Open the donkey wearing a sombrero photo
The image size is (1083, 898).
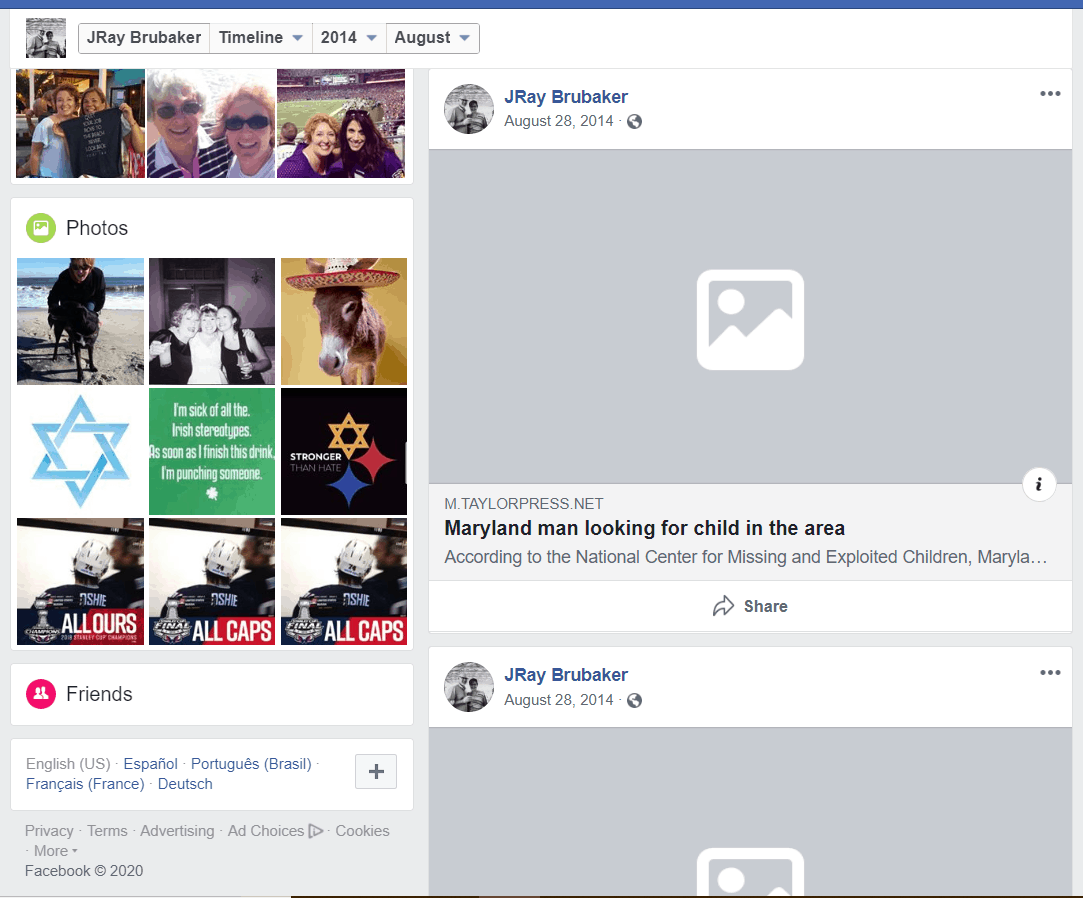(344, 321)
